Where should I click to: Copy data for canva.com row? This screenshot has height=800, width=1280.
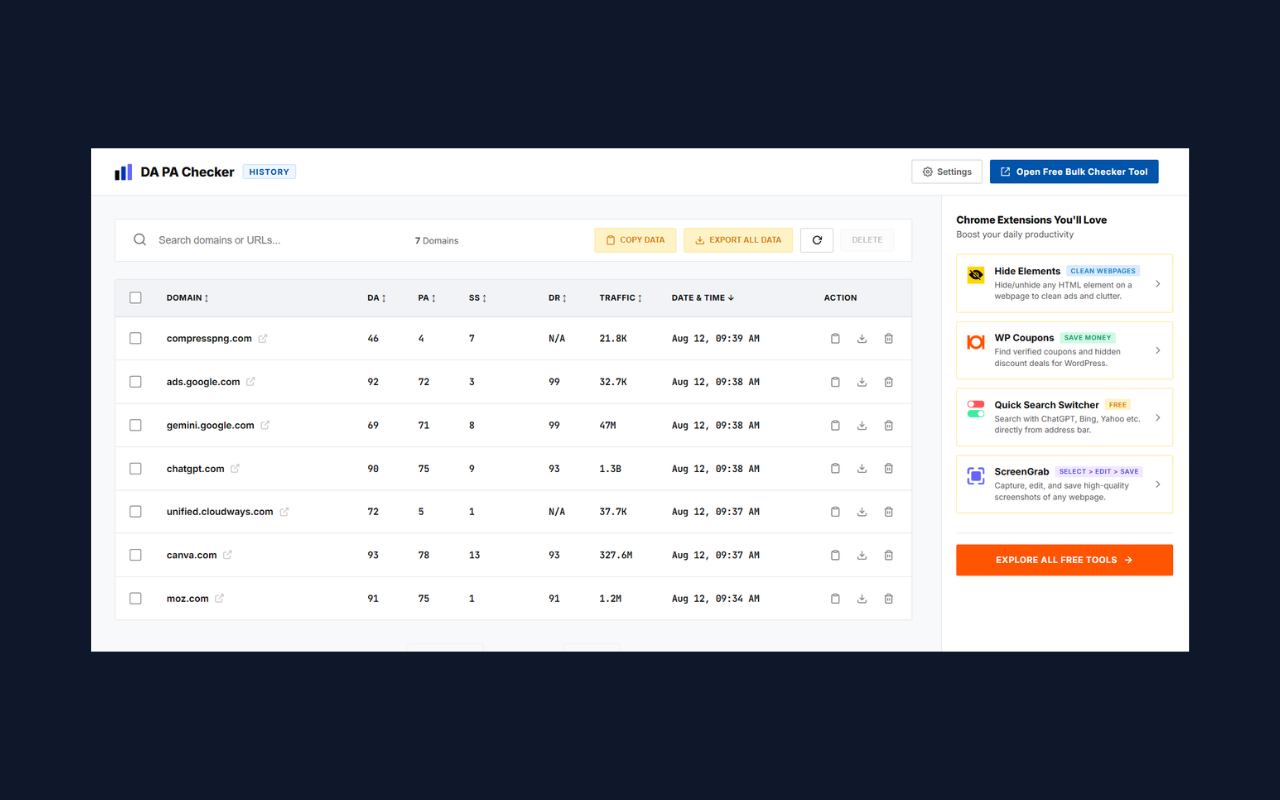[x=836, y=555]
